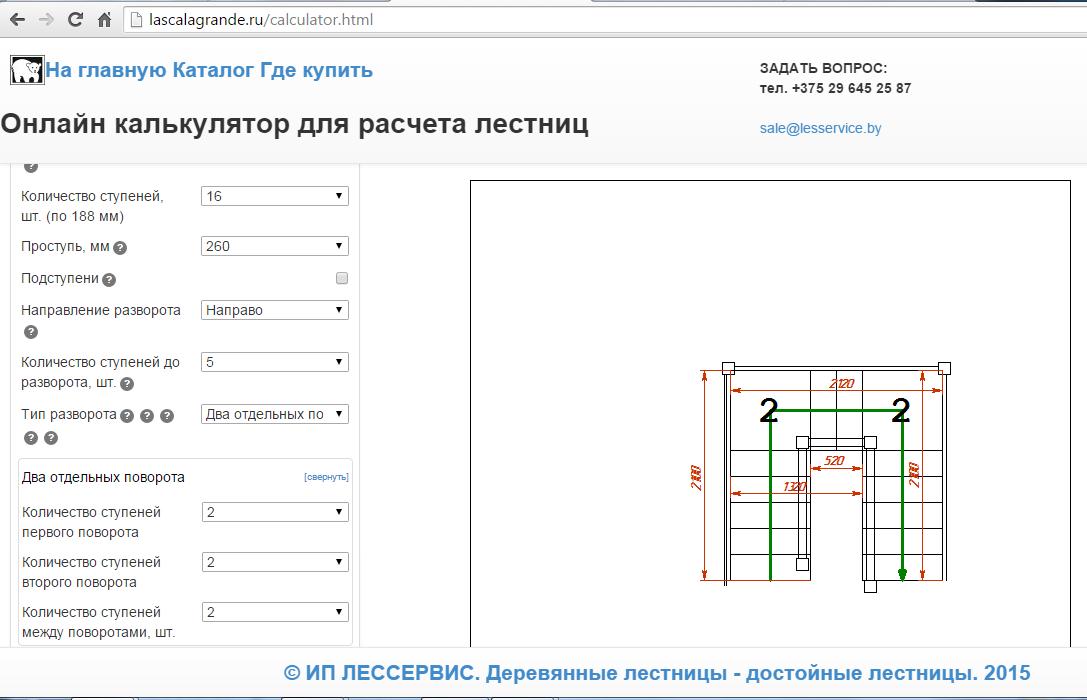The image size is (1087, 700).
Task: Open Количество ступеней первого поворота dropdown
Action: [275, 512]
